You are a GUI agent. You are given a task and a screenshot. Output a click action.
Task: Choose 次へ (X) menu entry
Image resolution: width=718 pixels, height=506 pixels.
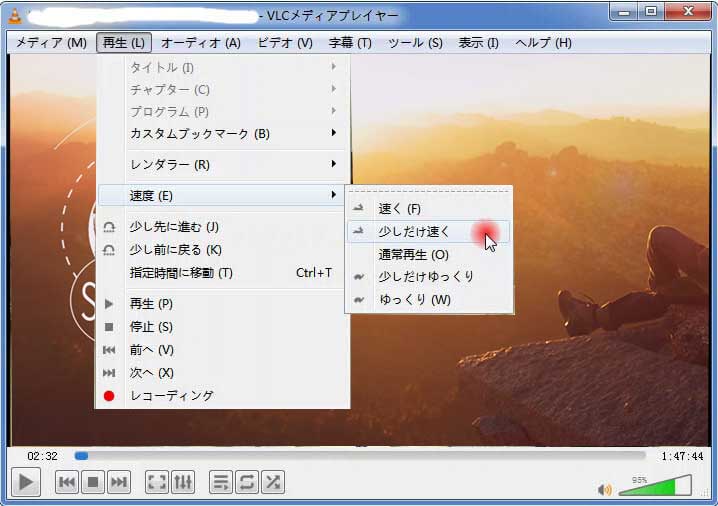coord(223,373)
